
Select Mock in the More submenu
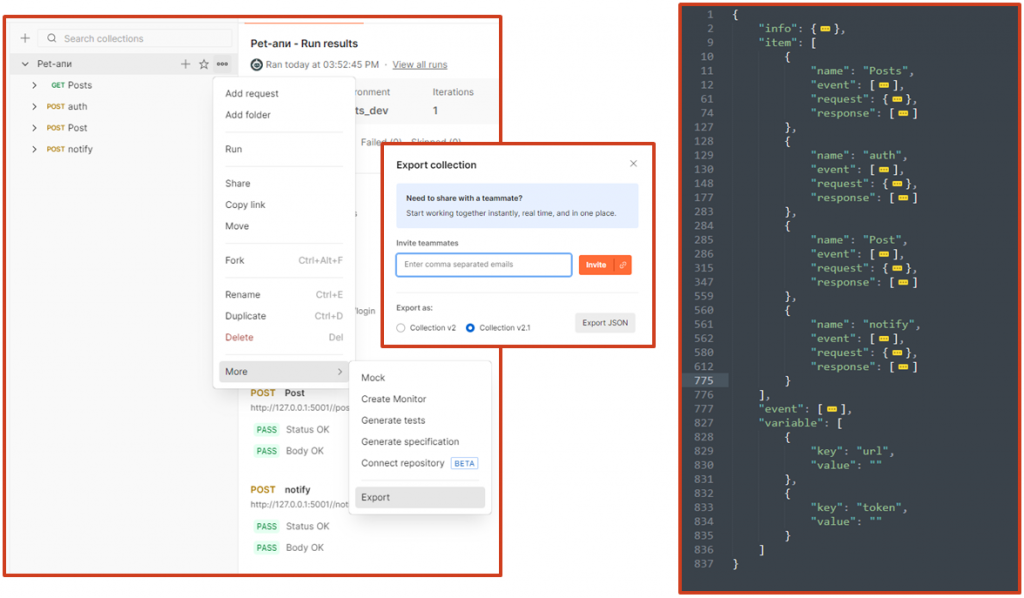373,378
